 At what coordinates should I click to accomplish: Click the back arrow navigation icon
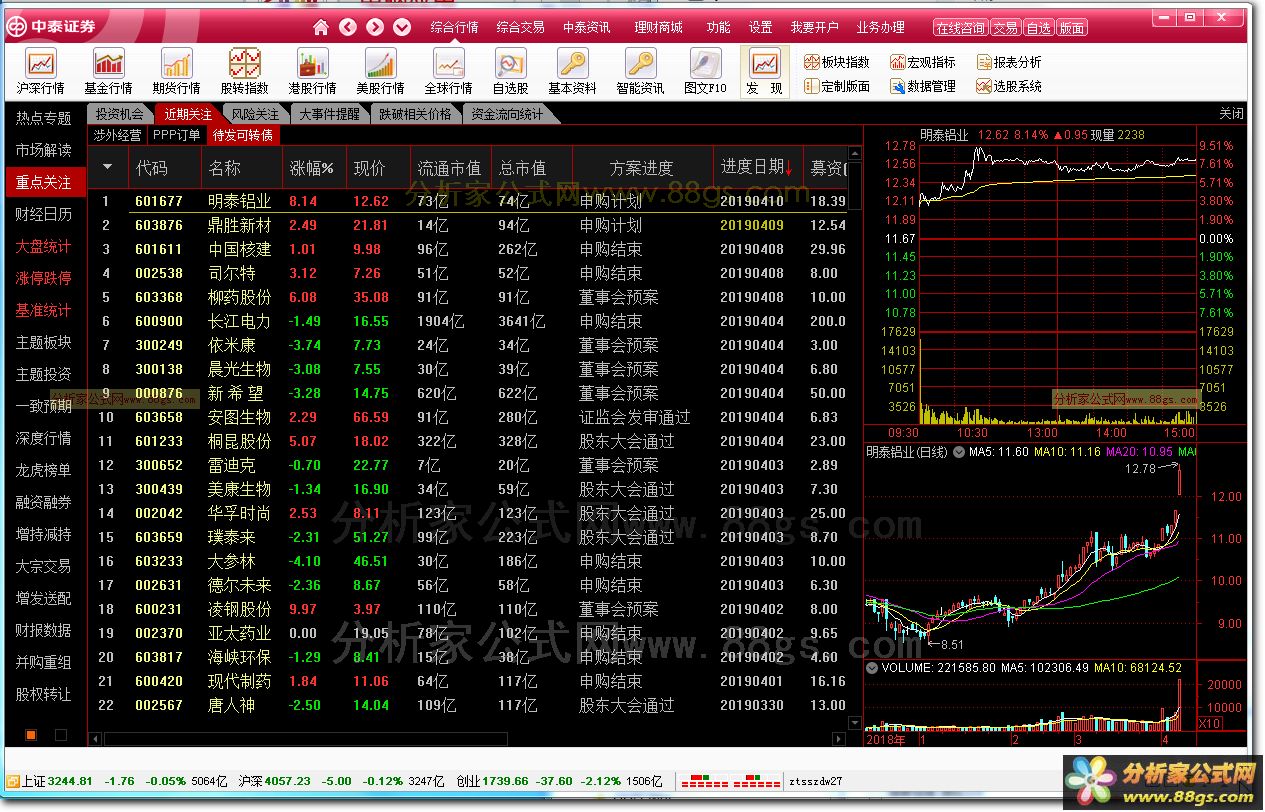tap(348, 27)
